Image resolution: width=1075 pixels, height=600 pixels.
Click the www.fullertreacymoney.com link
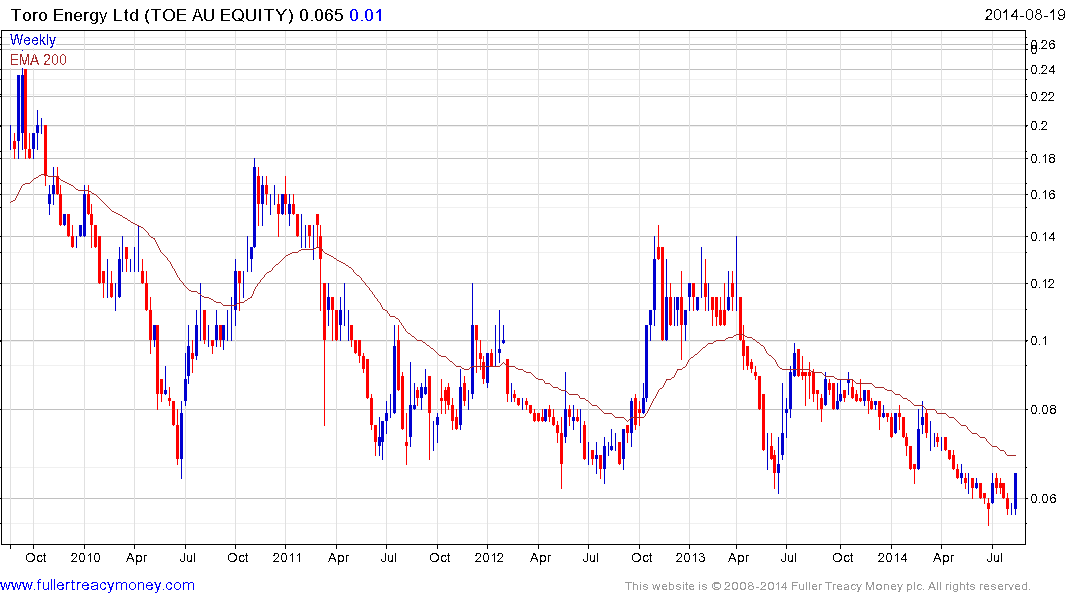[x=97, y=585]
